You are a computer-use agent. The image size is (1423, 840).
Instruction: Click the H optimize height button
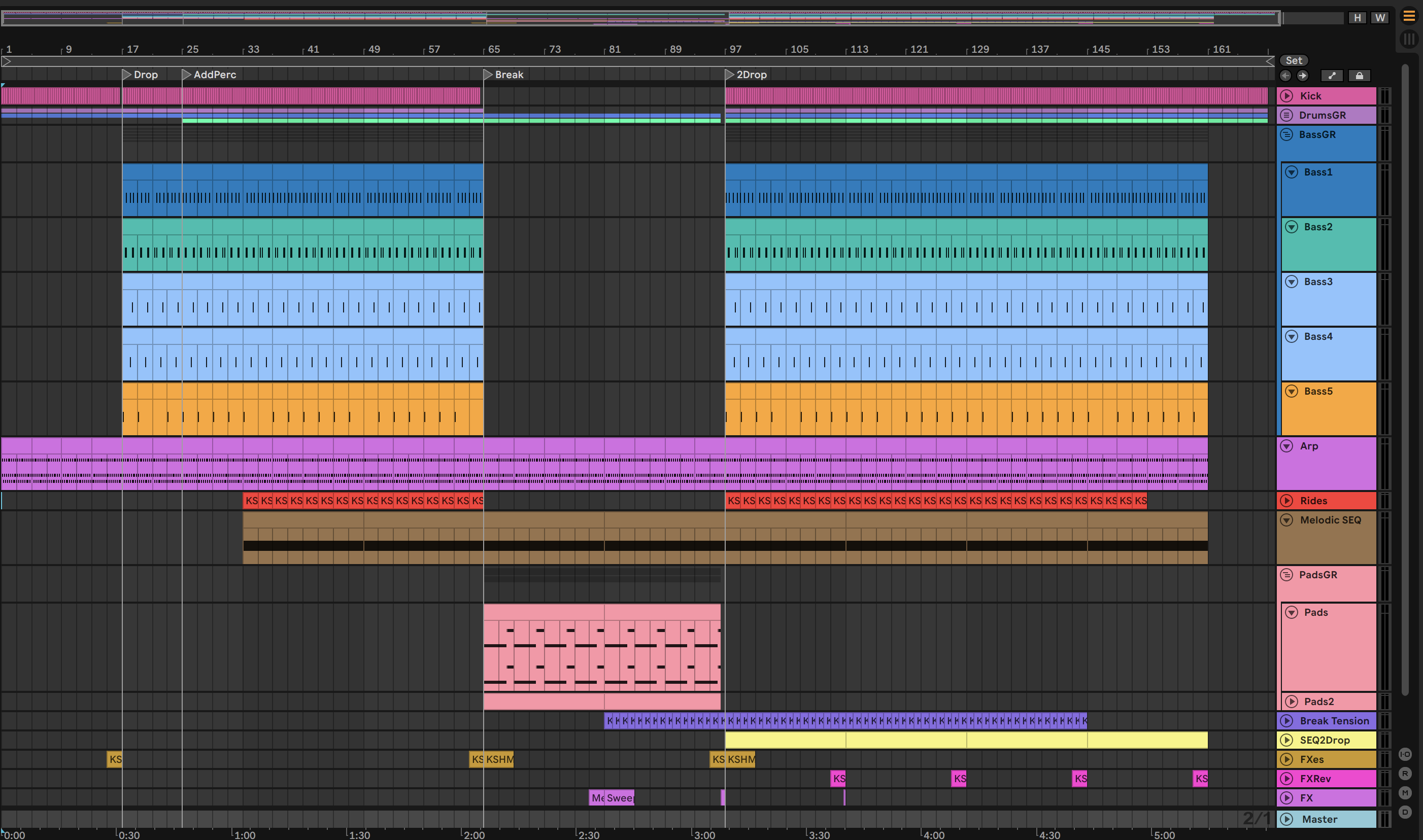1358,18
